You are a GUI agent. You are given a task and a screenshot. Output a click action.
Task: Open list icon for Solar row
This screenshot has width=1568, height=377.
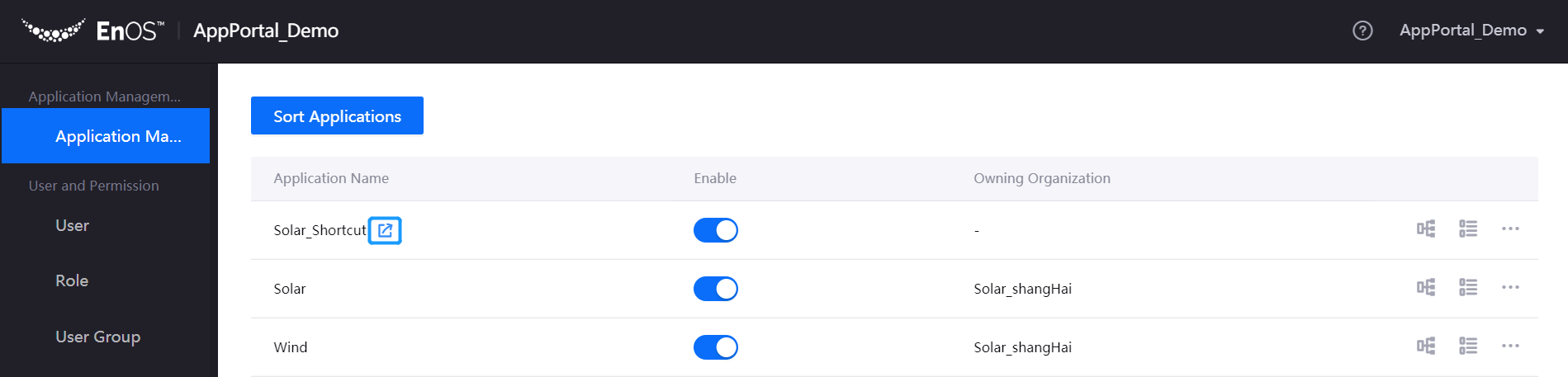(1468, 287)
